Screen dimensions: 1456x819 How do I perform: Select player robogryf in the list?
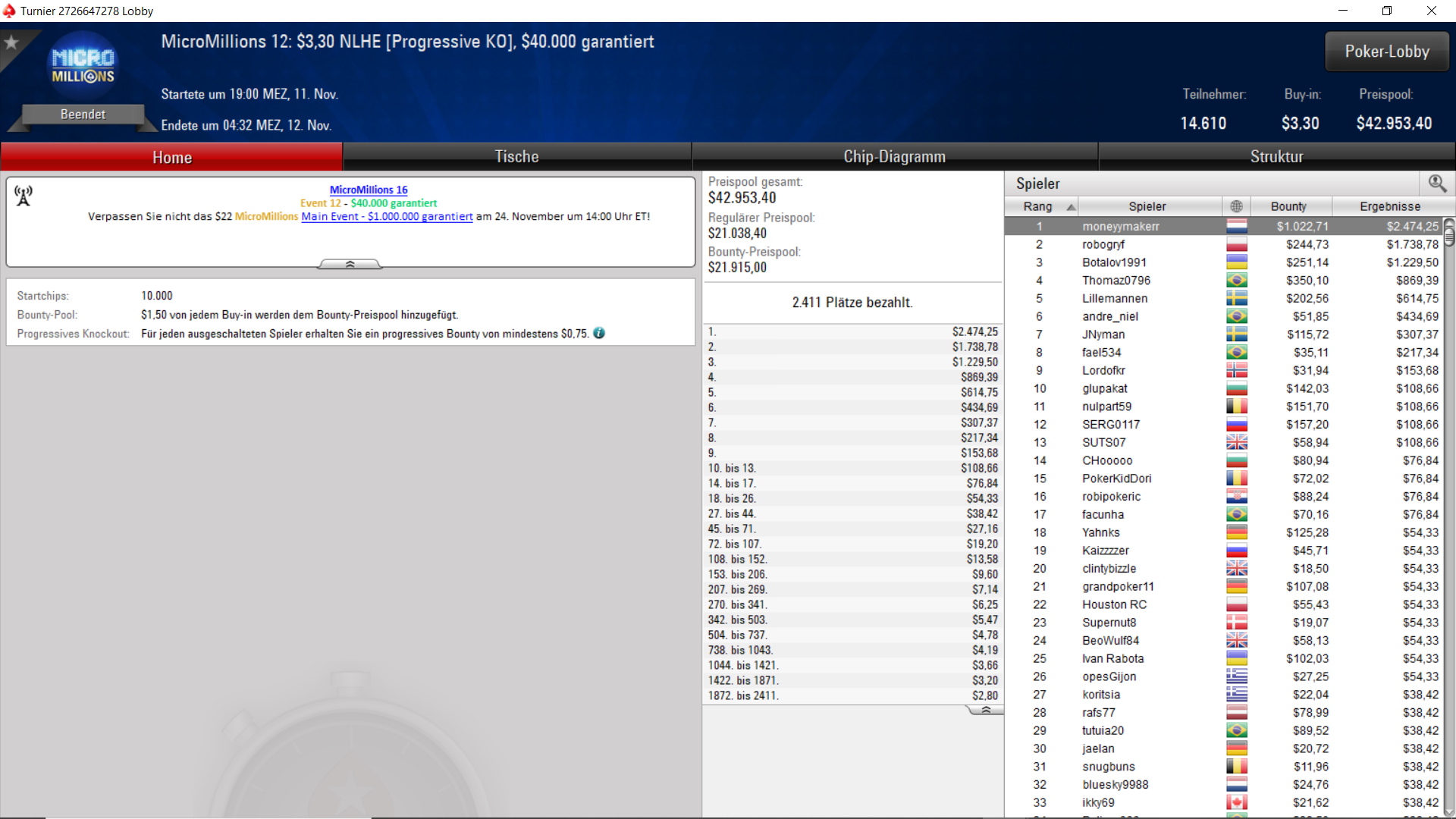click(1223, 244)
